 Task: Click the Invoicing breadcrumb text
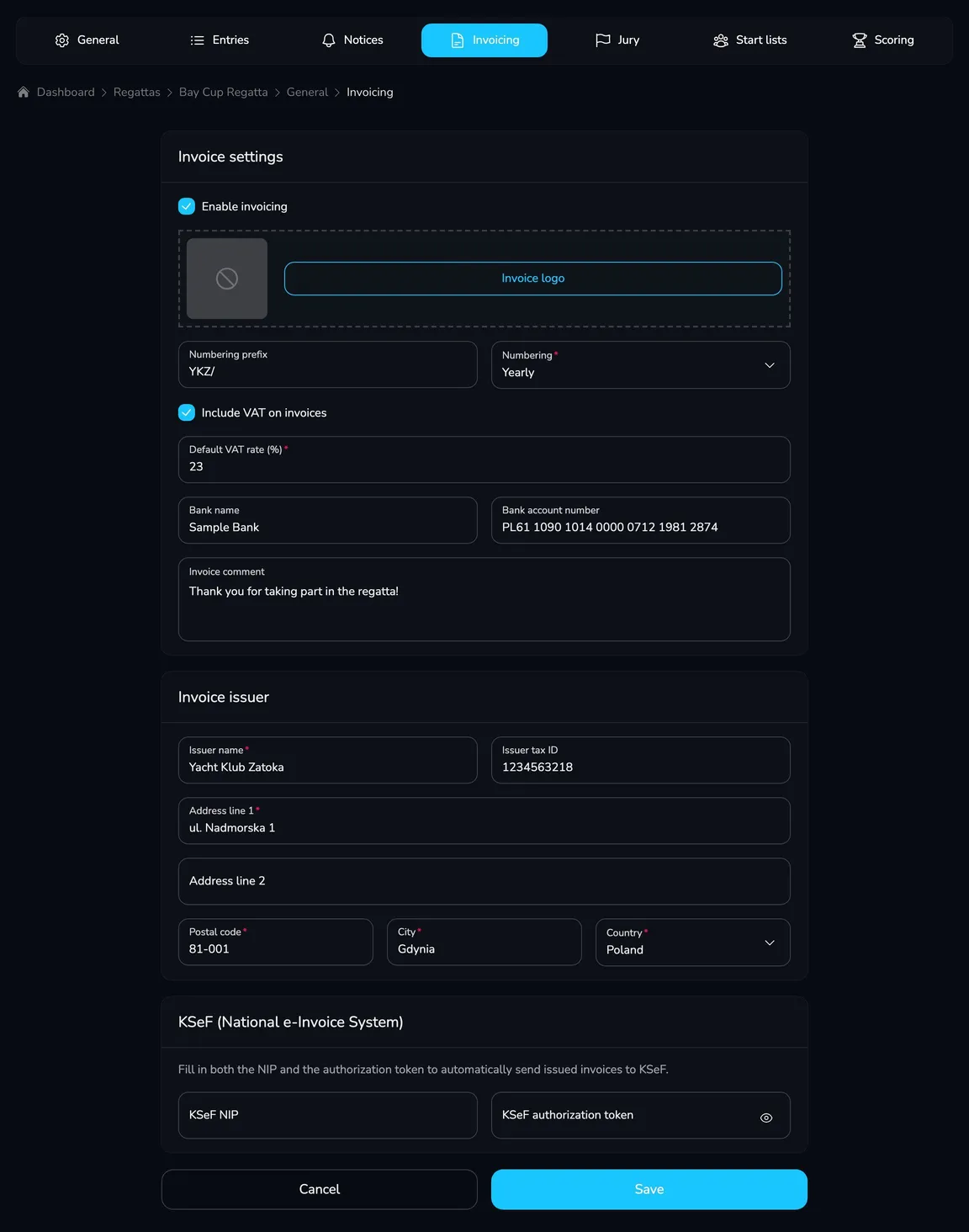point(370,93)
